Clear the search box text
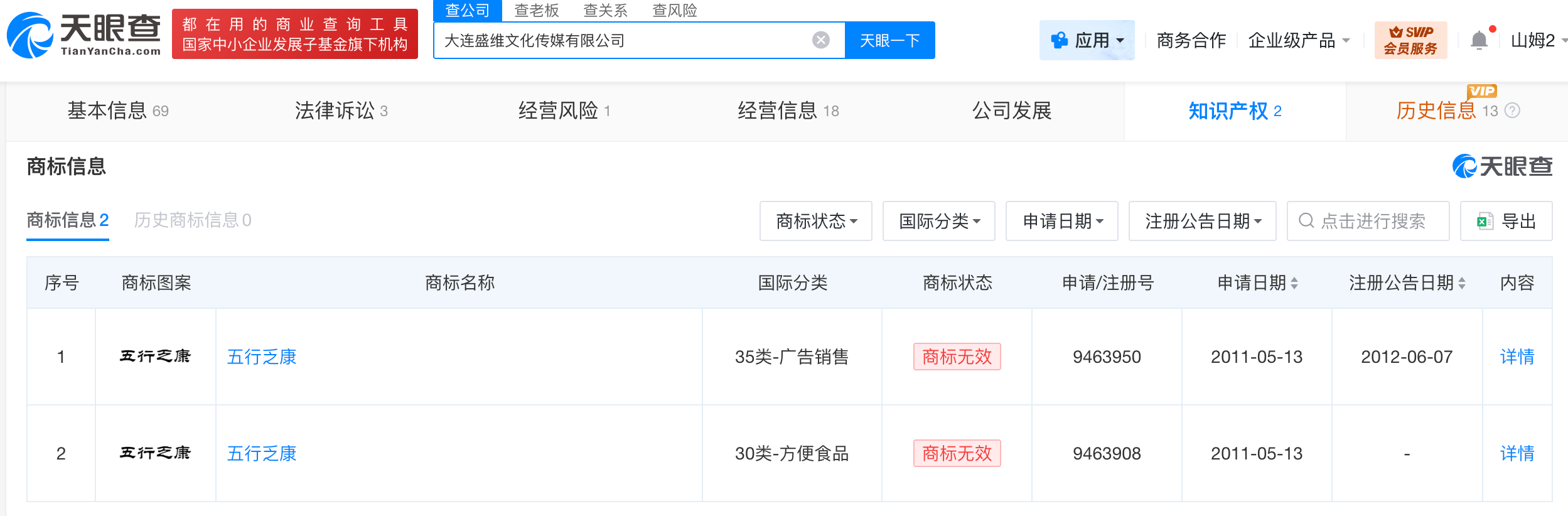The width and height of the screenshot is (1568, 516). coord(820,40)
